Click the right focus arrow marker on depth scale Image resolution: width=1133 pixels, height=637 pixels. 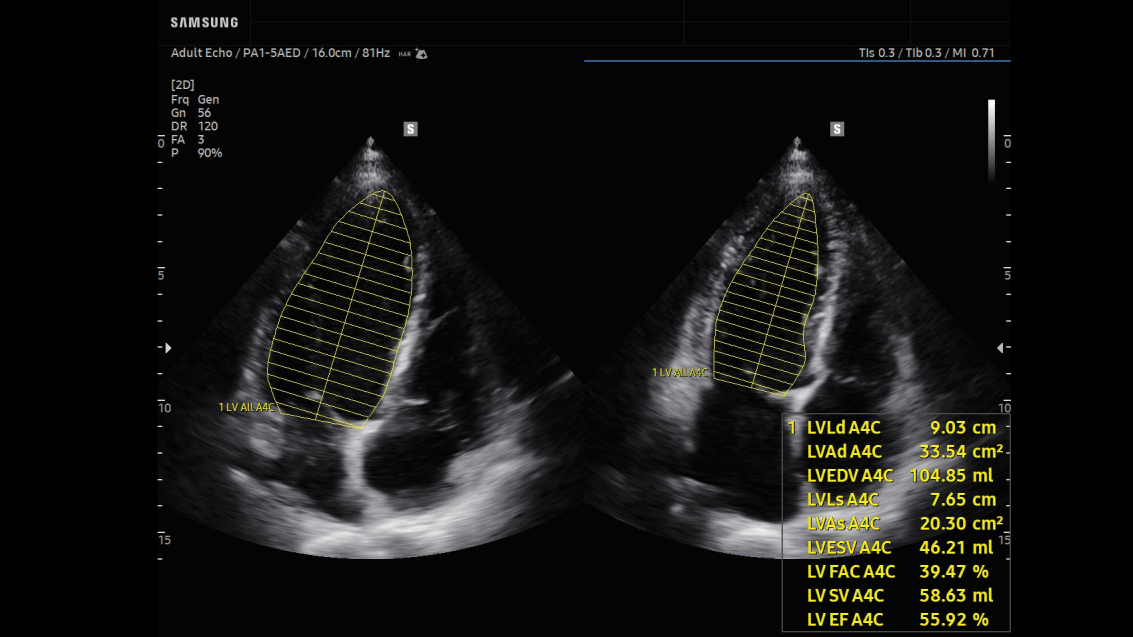(1000, 348)
